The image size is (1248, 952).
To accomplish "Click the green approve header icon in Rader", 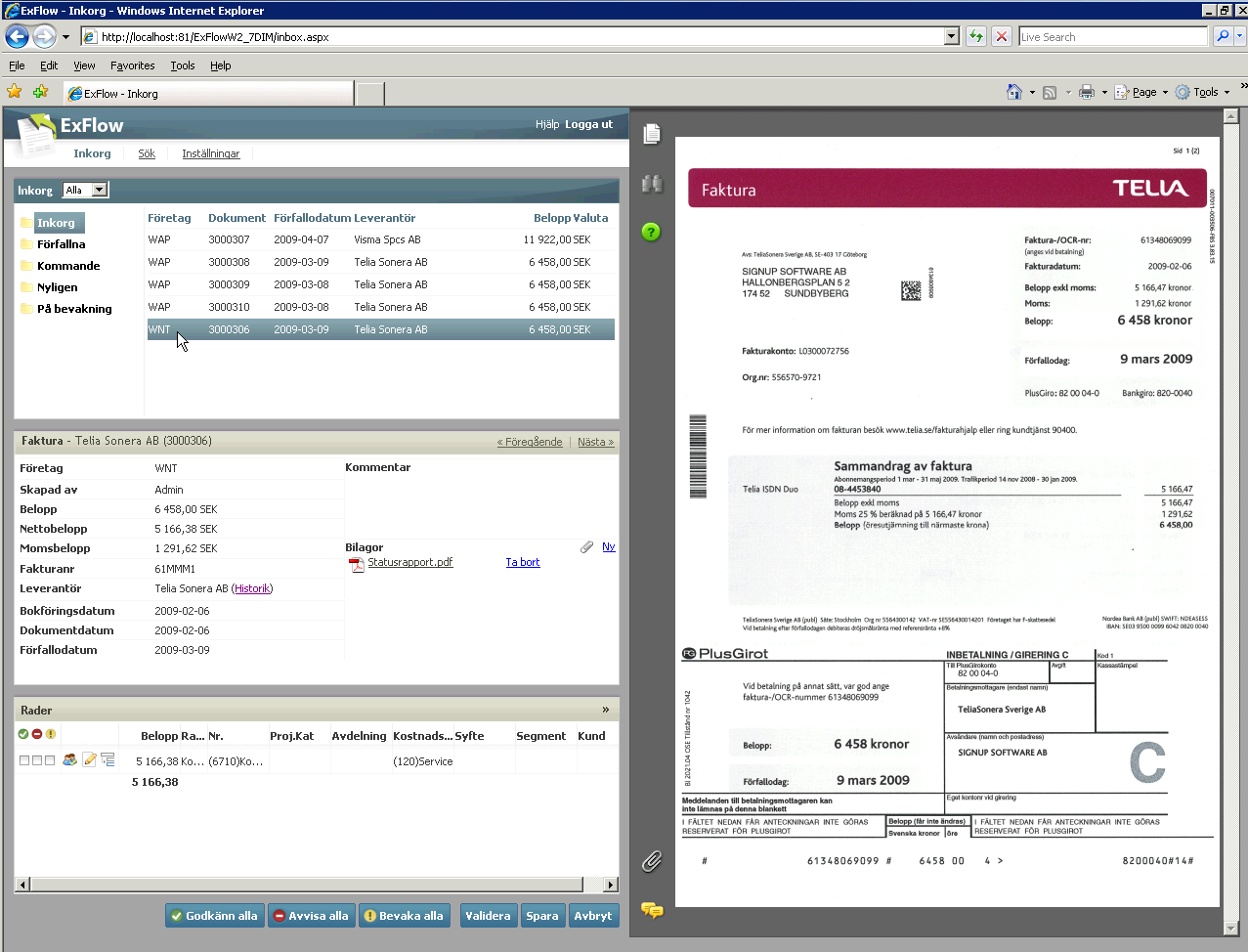I will click(23, 734).
